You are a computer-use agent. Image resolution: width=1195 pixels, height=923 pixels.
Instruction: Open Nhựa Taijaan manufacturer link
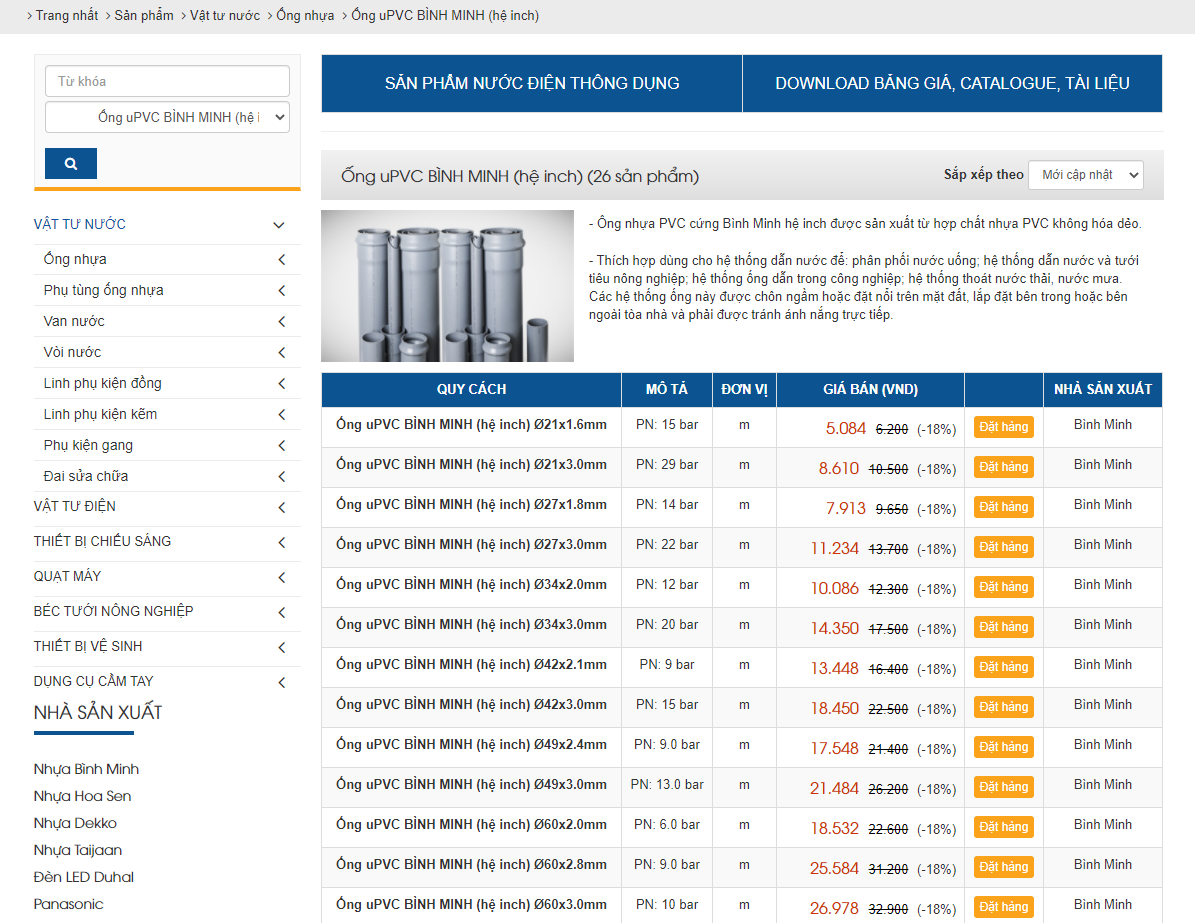coord(78,850)
